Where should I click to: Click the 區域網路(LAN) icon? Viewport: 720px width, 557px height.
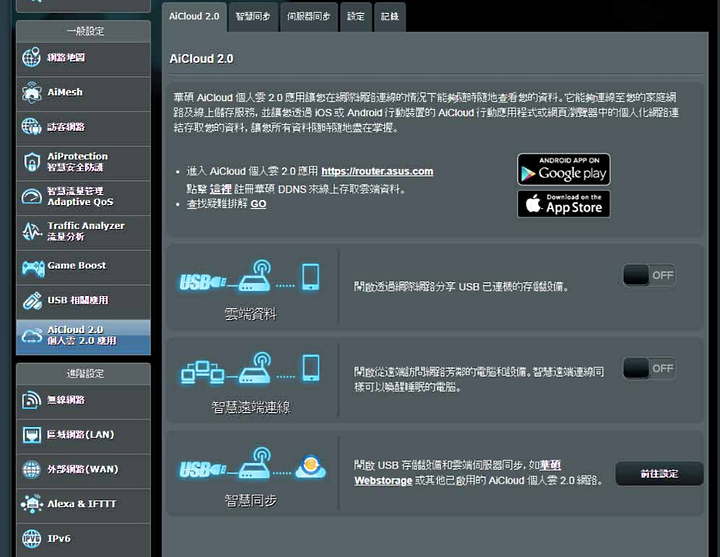(31, 435)
